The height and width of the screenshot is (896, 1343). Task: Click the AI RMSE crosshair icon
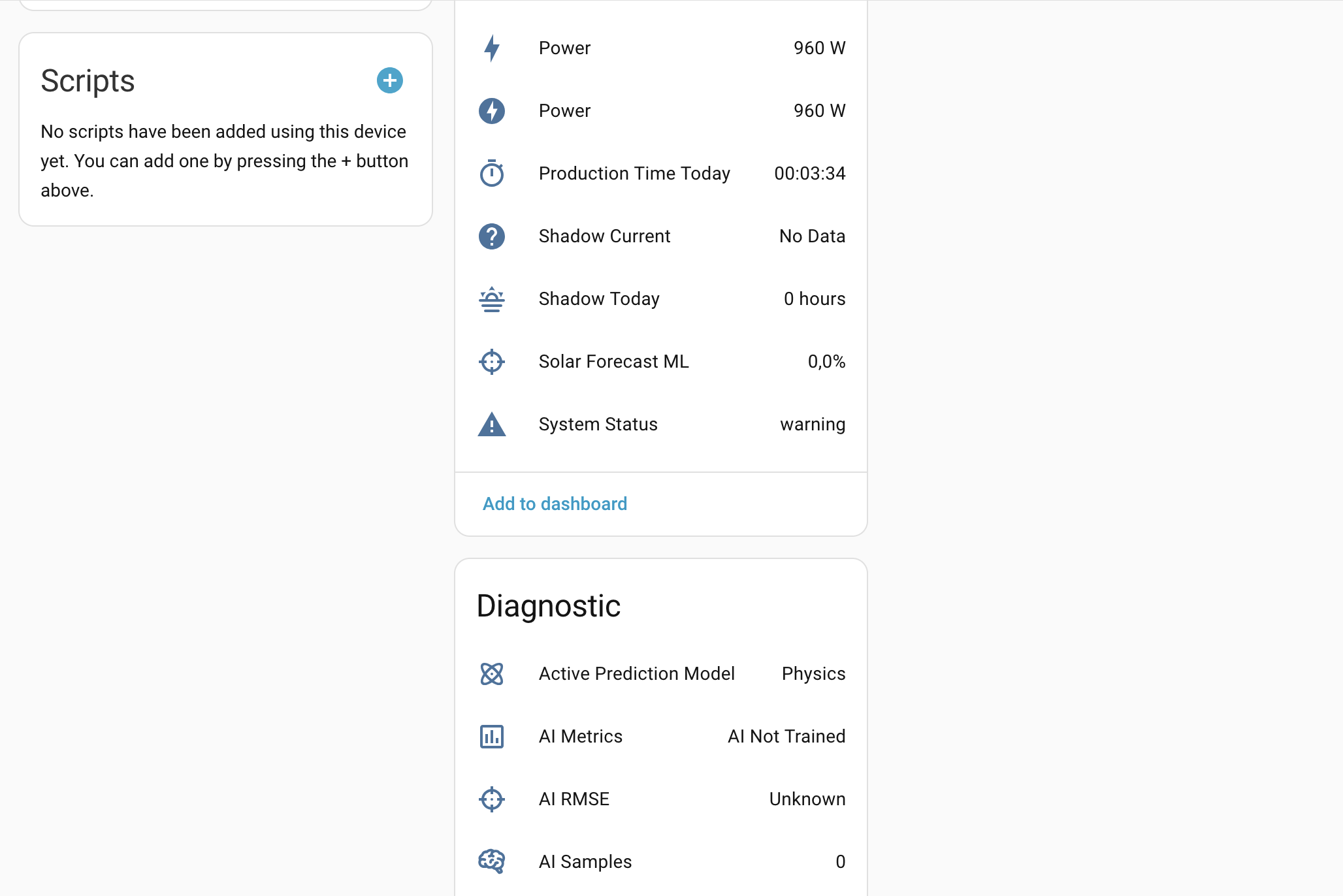coord(492,799)
